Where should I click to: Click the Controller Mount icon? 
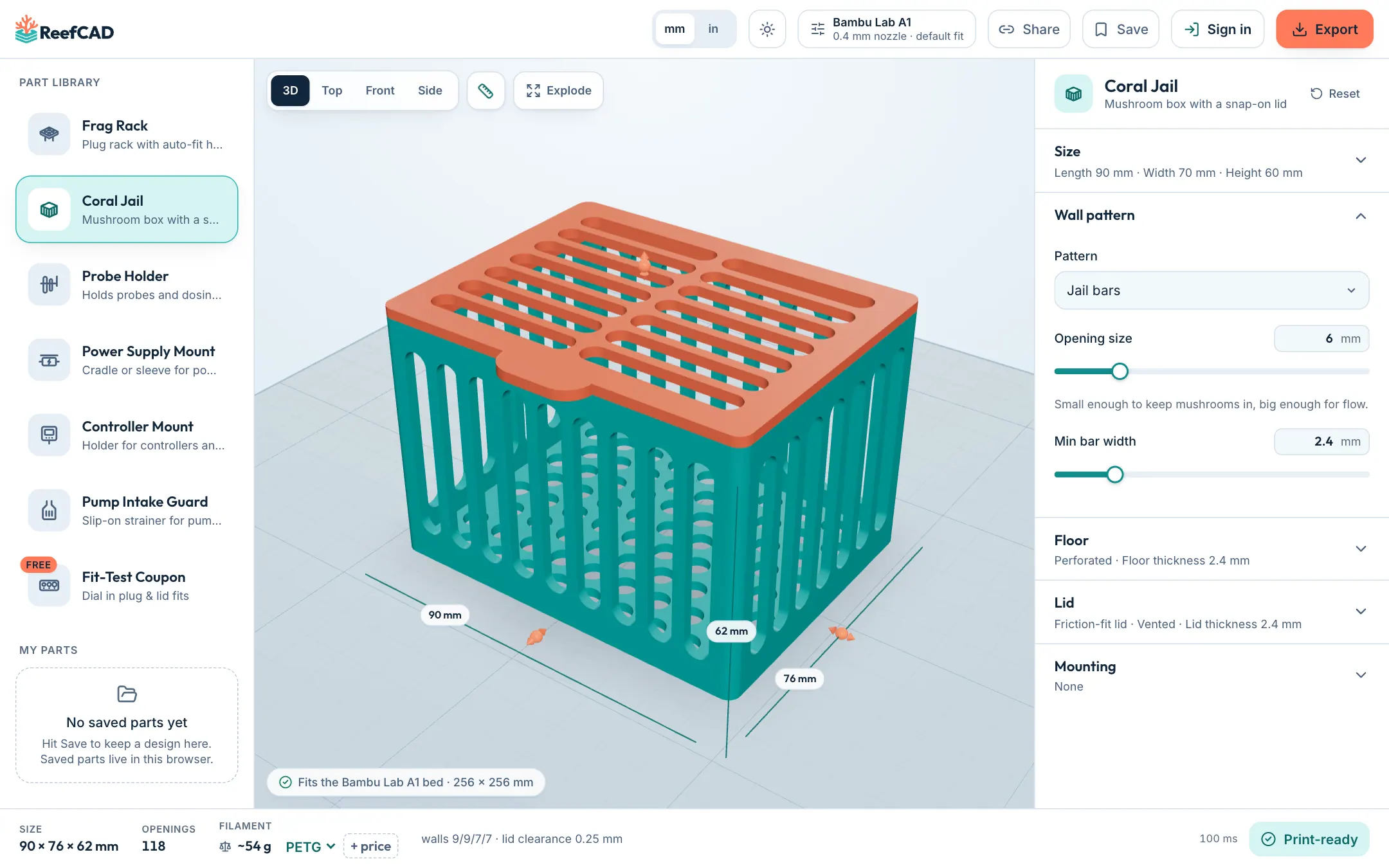click(49, 435)
